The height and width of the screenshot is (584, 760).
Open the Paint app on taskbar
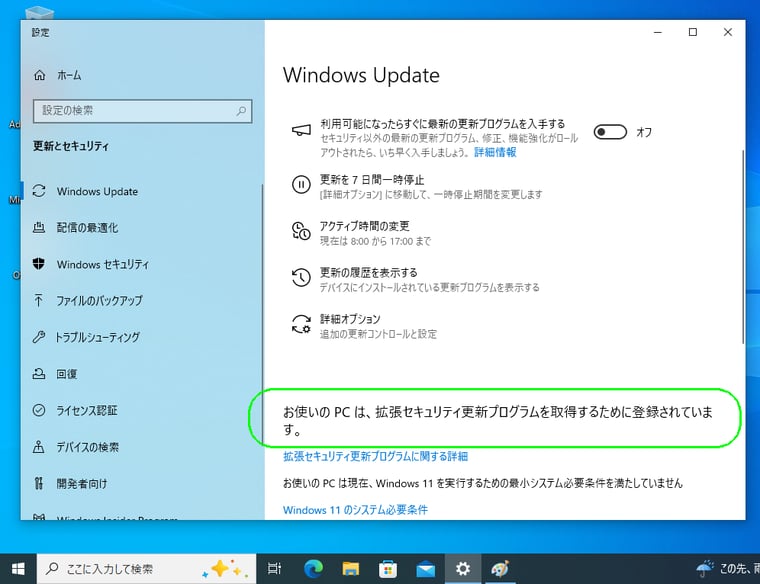500,569
